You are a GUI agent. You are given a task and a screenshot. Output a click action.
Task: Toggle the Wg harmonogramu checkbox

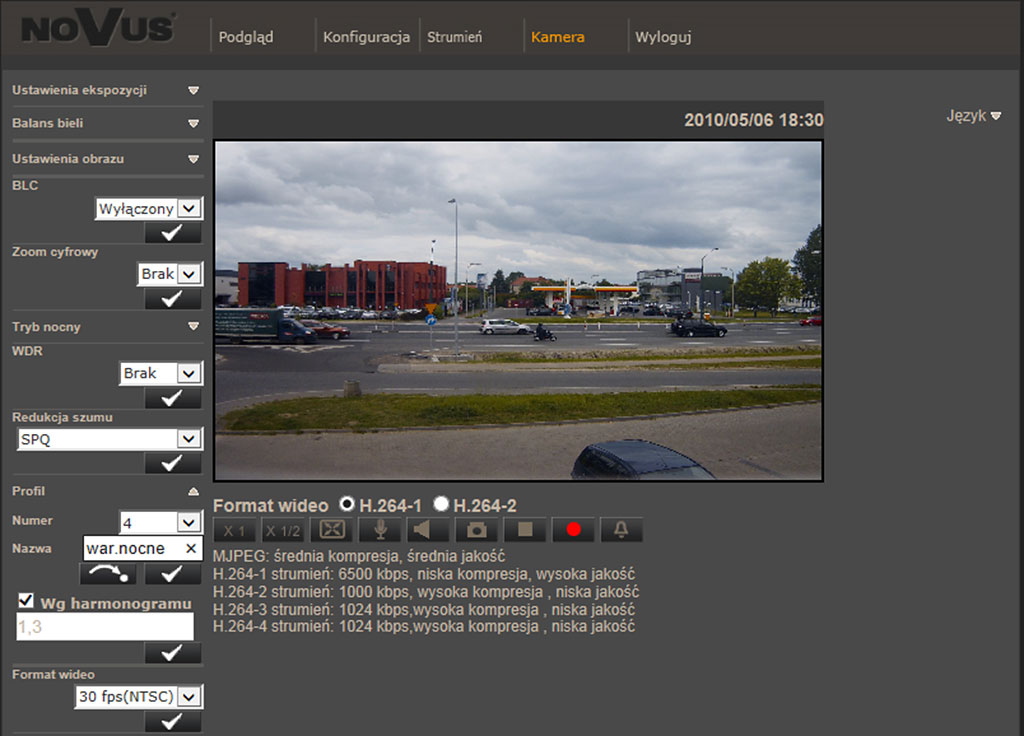26,600
